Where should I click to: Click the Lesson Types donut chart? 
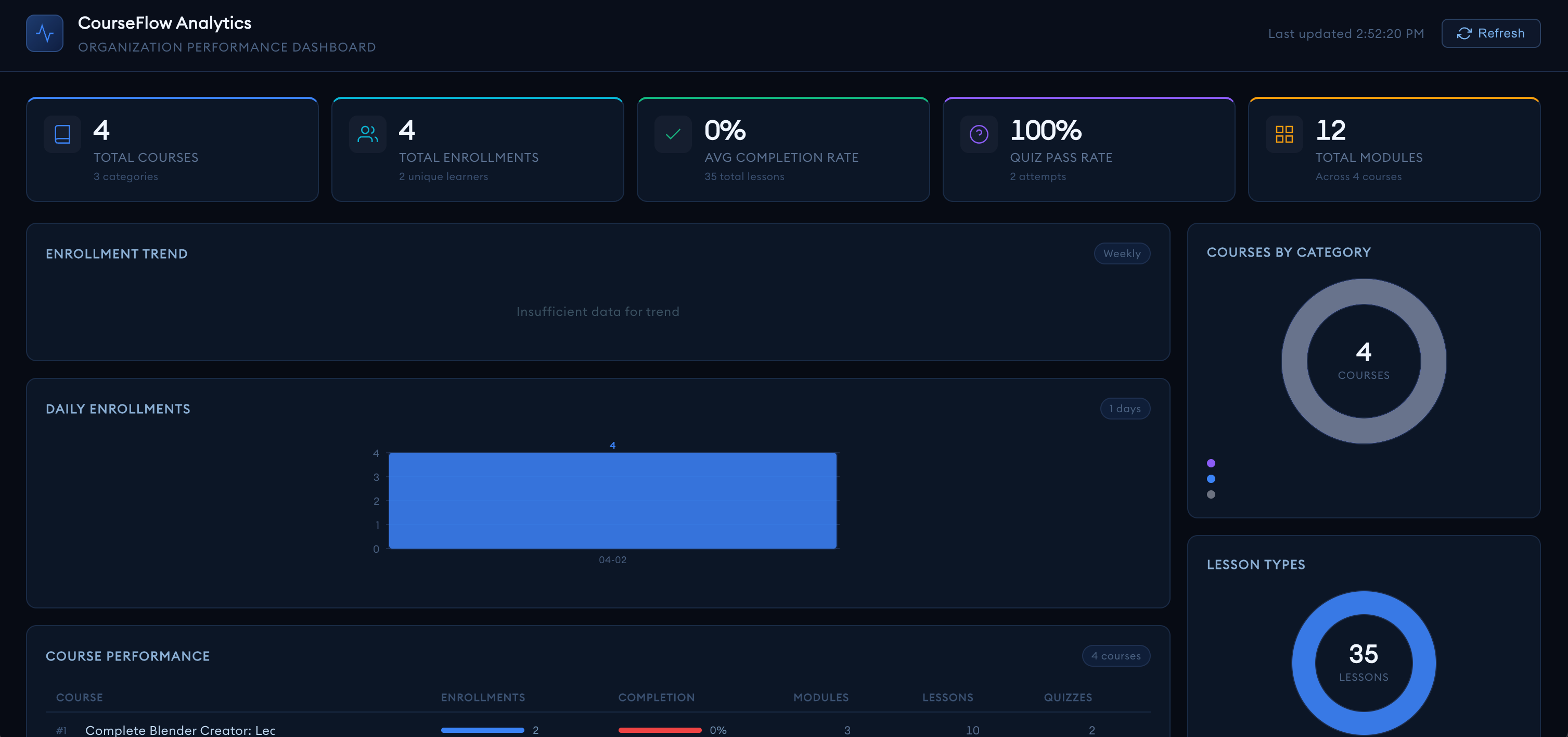pos(1304,663)
